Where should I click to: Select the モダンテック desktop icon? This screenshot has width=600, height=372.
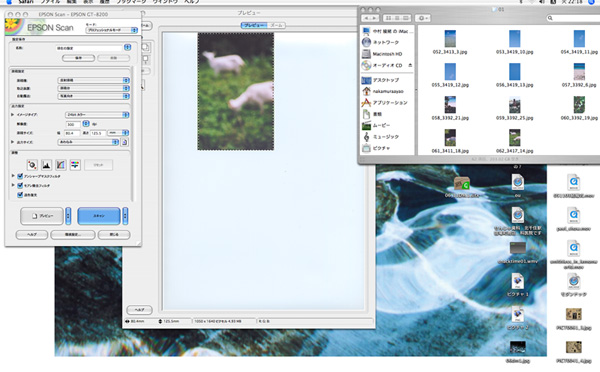coord(574,282)
